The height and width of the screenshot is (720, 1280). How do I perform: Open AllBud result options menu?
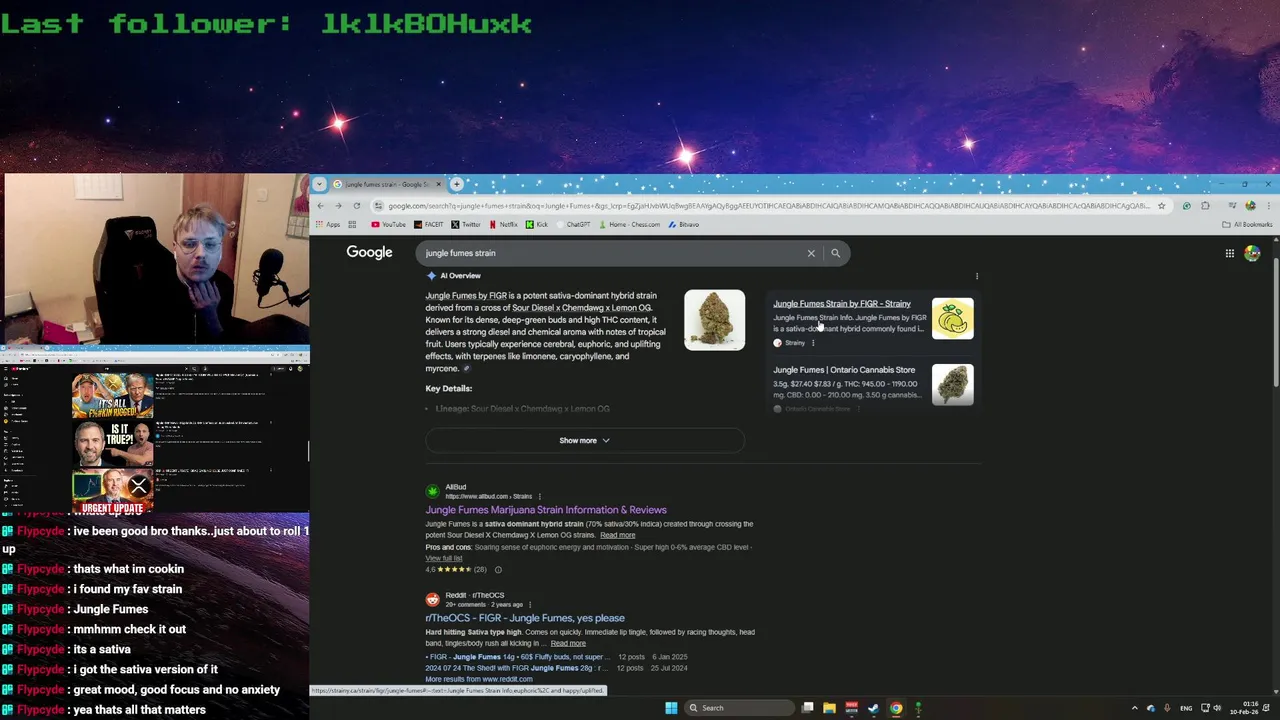tap(540, 496)
